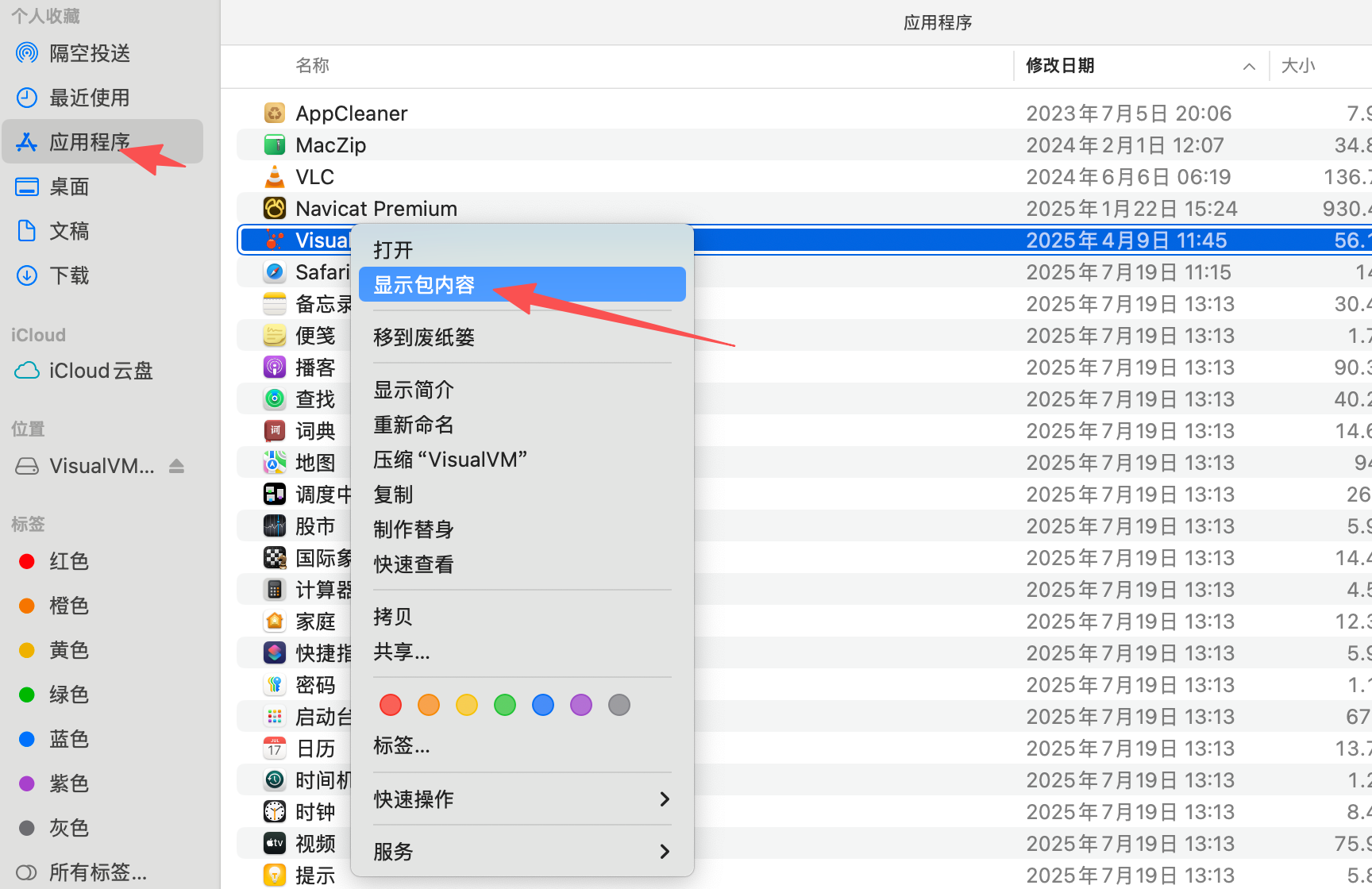1372x889 pixels.
Task: Choose 打开 from the context menu
Action: (522, 250)
